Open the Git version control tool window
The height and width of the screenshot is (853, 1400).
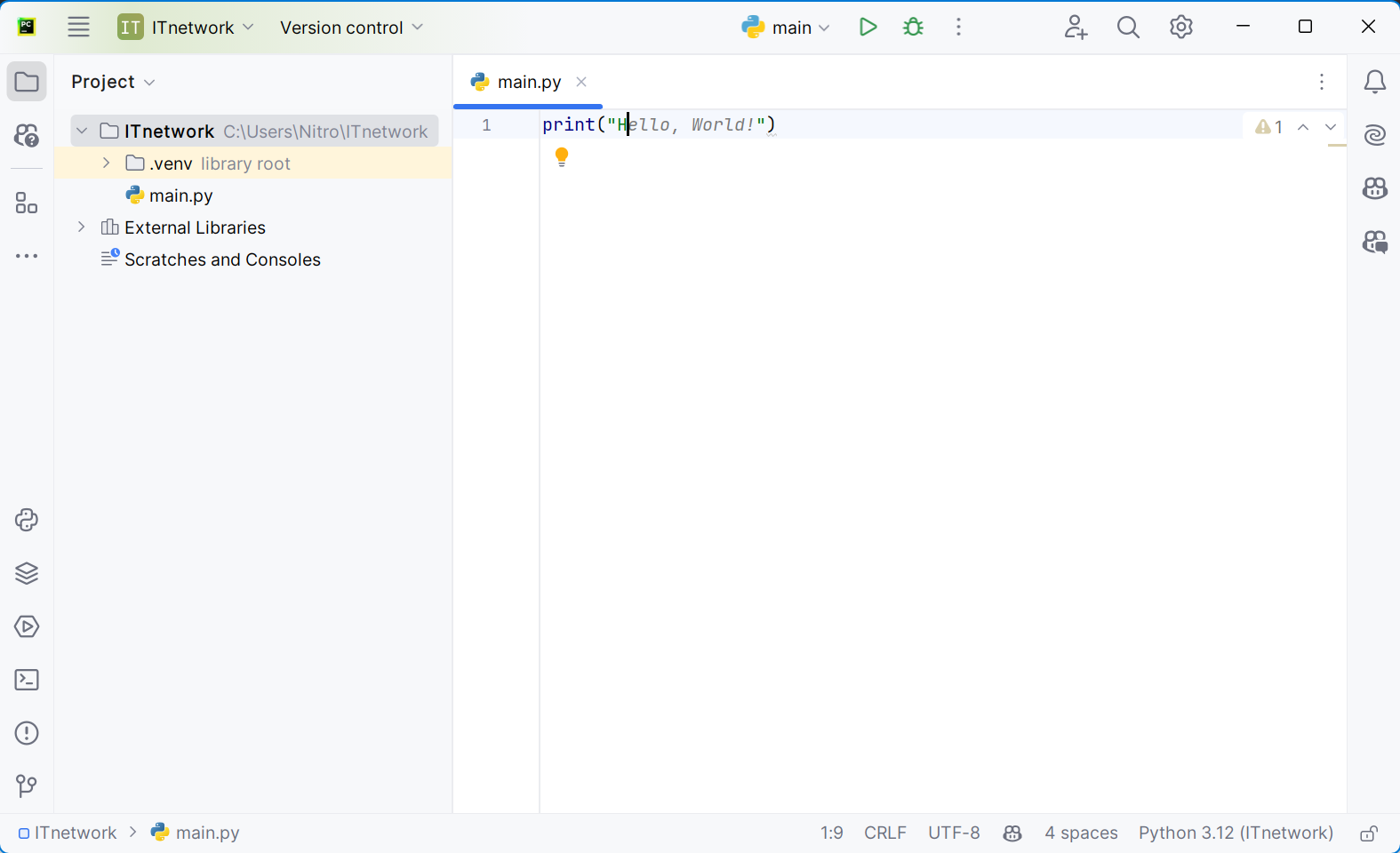point(27,786)
